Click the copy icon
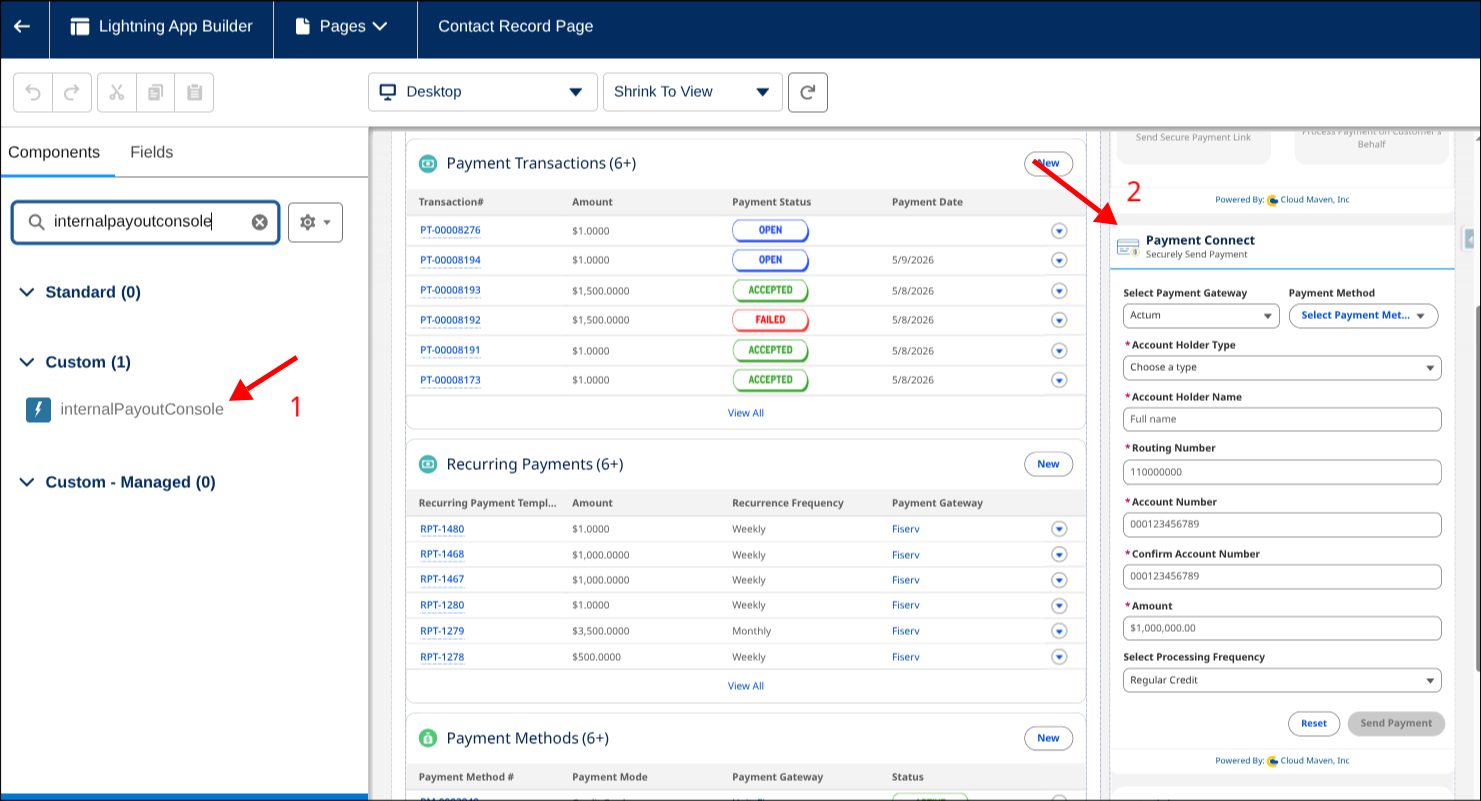Screen dimensions: 1481x801 [x=155, y=92]
